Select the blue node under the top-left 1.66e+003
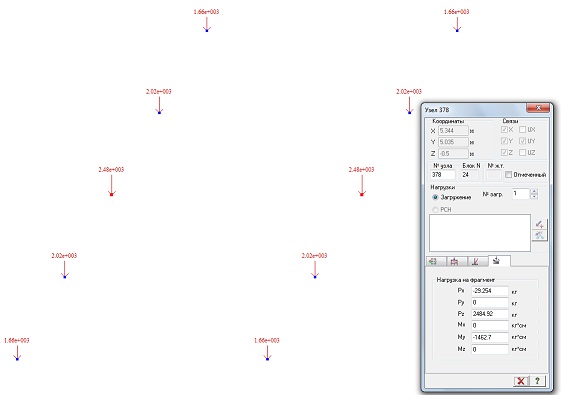The height and width of the screenshot is (395, 561). (207, 31)
